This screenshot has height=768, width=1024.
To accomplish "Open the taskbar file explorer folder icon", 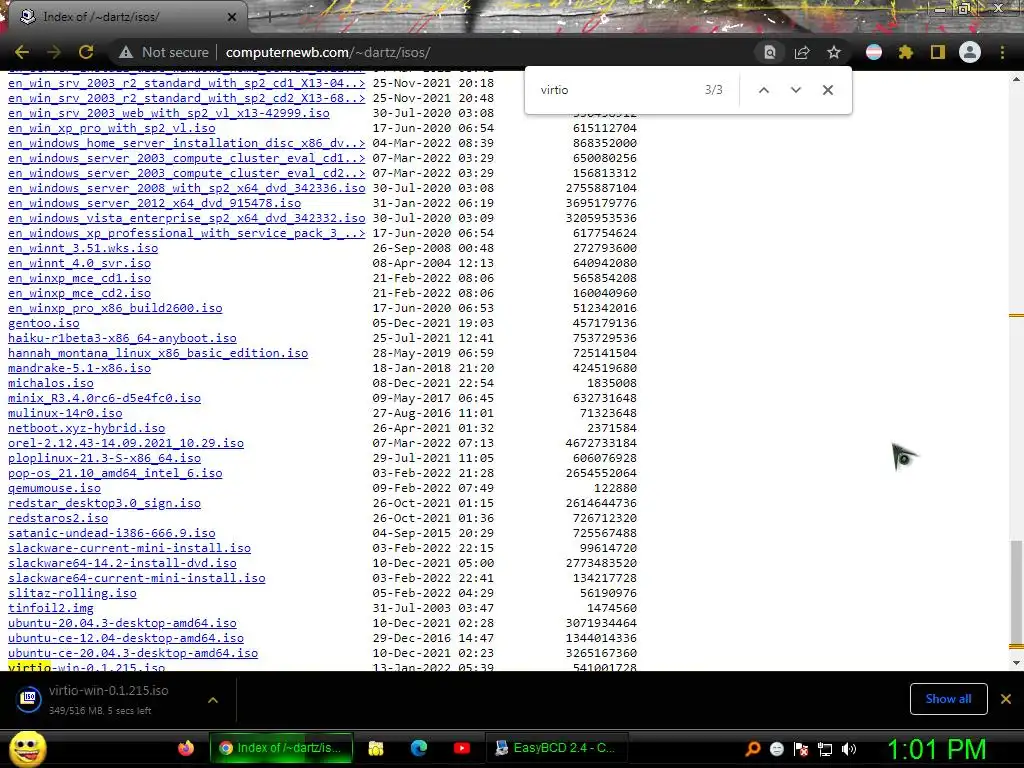I will pyautogui.click(x=376, y=748).
